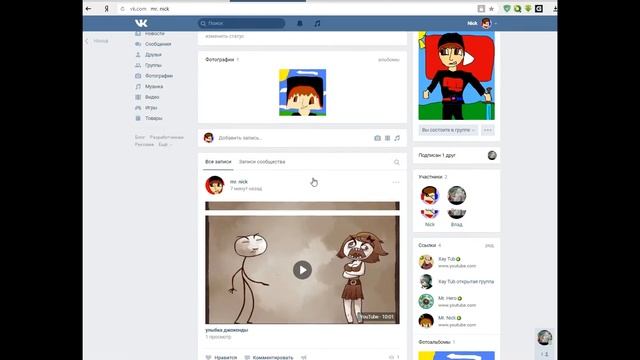Search wall posts with magnifier icon
The height and width of the screenshot is (360, 640).
click(x=396, y=162)
